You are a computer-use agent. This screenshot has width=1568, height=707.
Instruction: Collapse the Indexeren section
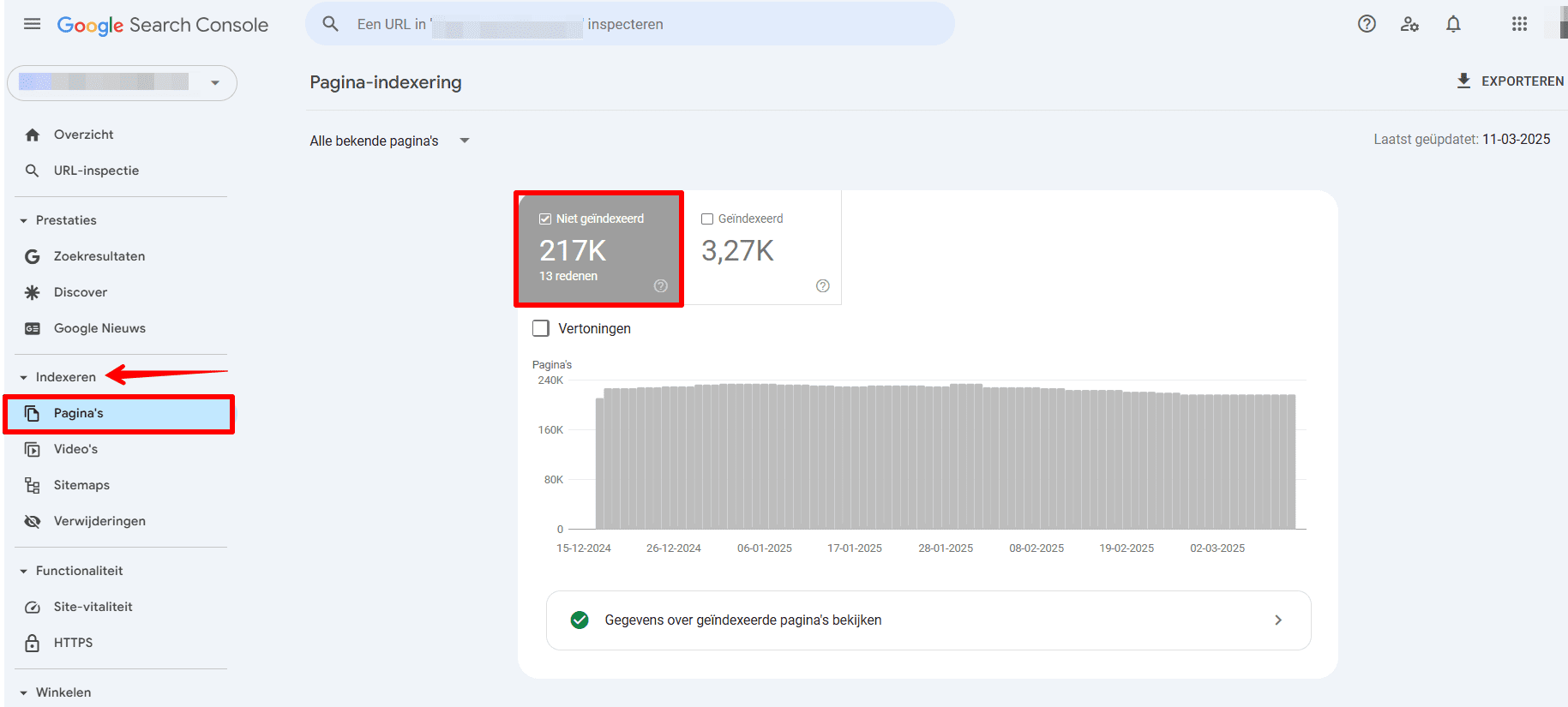click(x=23, y=377)
